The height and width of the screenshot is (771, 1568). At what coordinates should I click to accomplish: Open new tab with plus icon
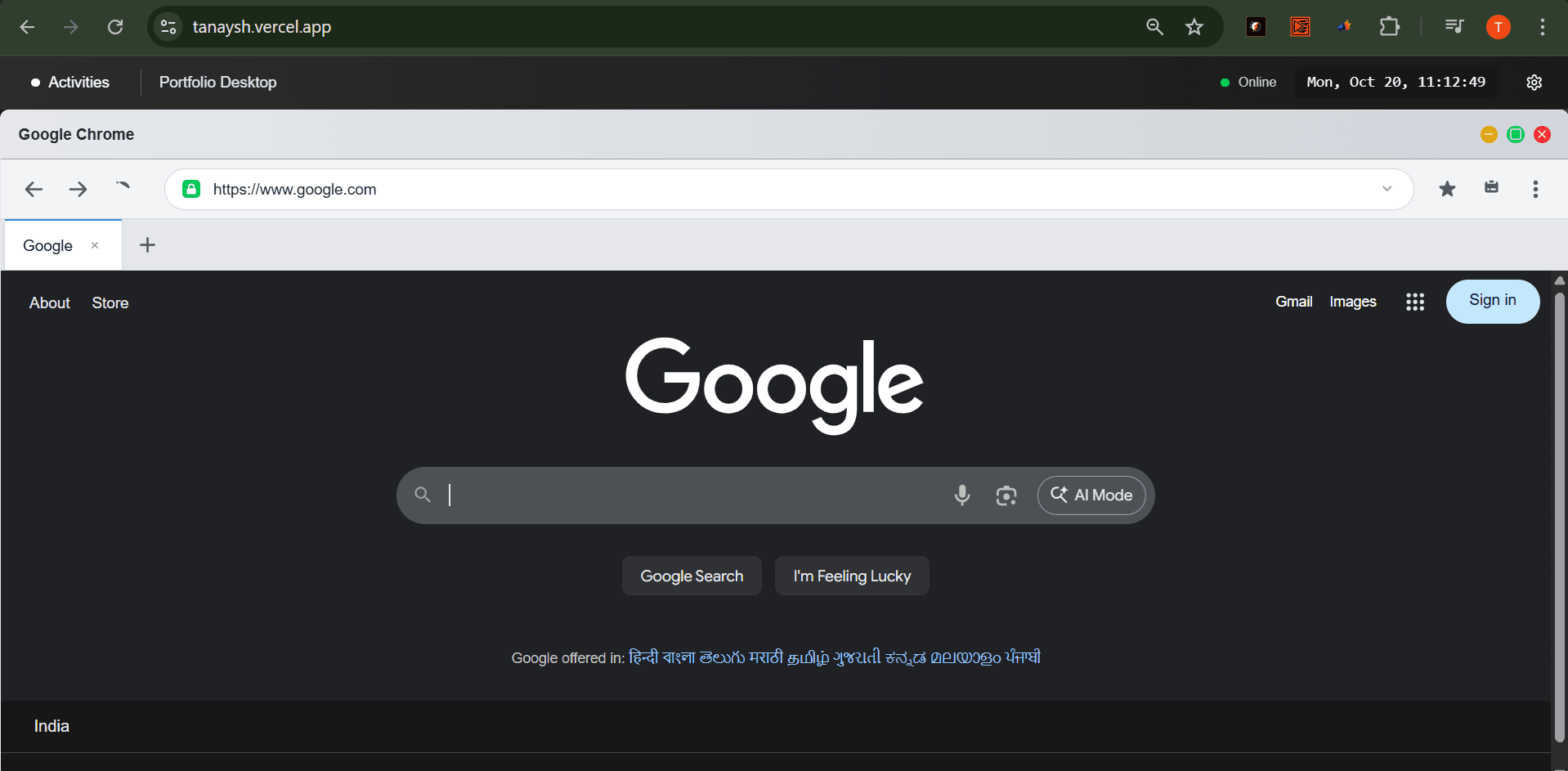point(147,245)
